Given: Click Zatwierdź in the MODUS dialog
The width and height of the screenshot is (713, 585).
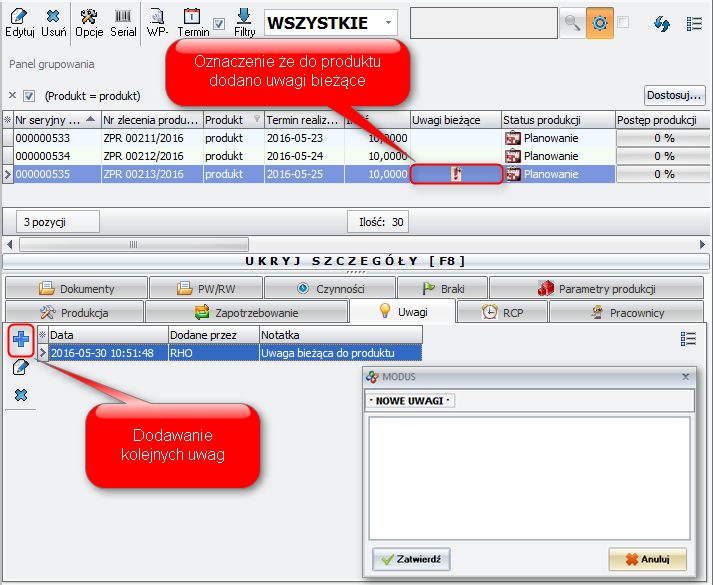Looking at the screenshot, I should 411,559.
